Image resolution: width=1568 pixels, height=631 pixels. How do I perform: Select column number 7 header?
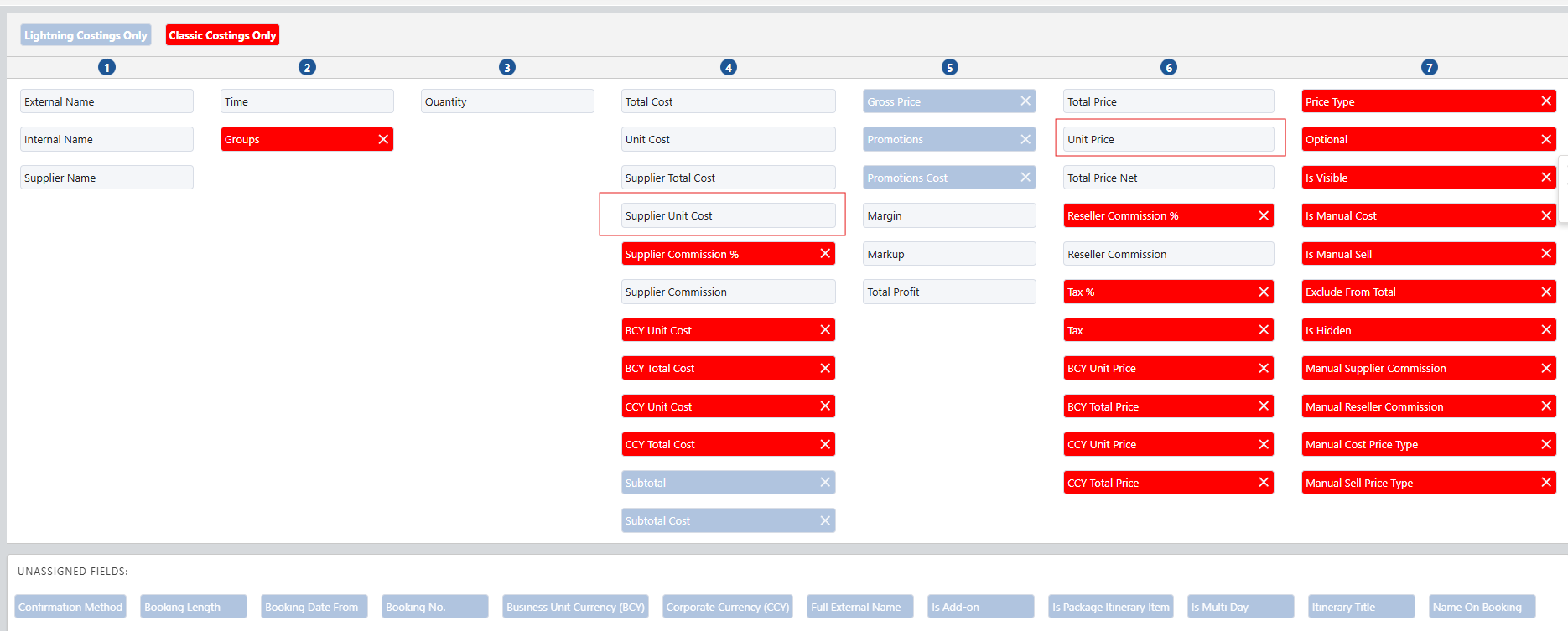click(1429, 67)
